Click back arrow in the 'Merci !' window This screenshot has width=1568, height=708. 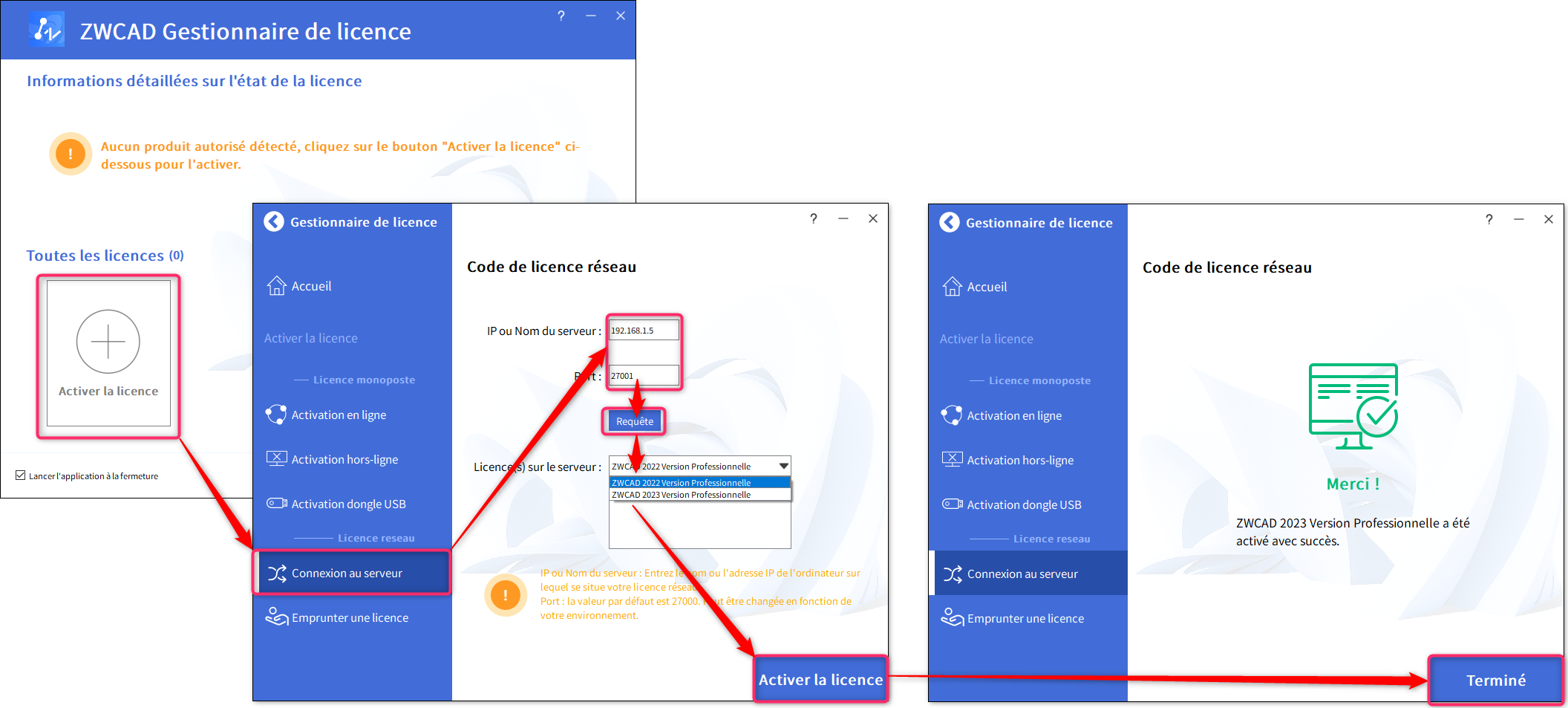point(950,223)
